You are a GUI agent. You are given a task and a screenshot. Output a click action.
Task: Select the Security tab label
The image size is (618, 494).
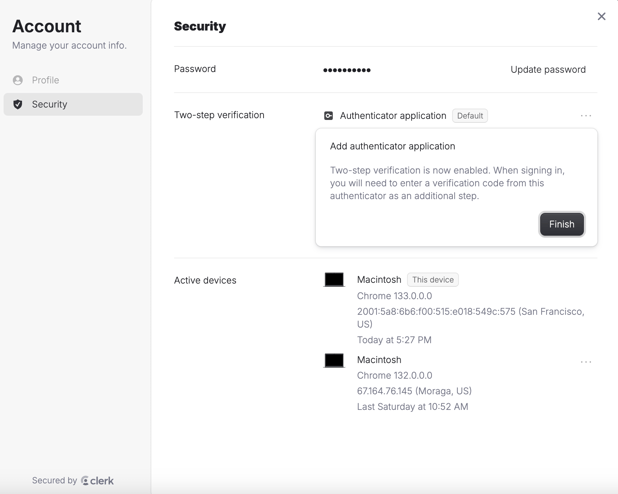pos(50,104)
